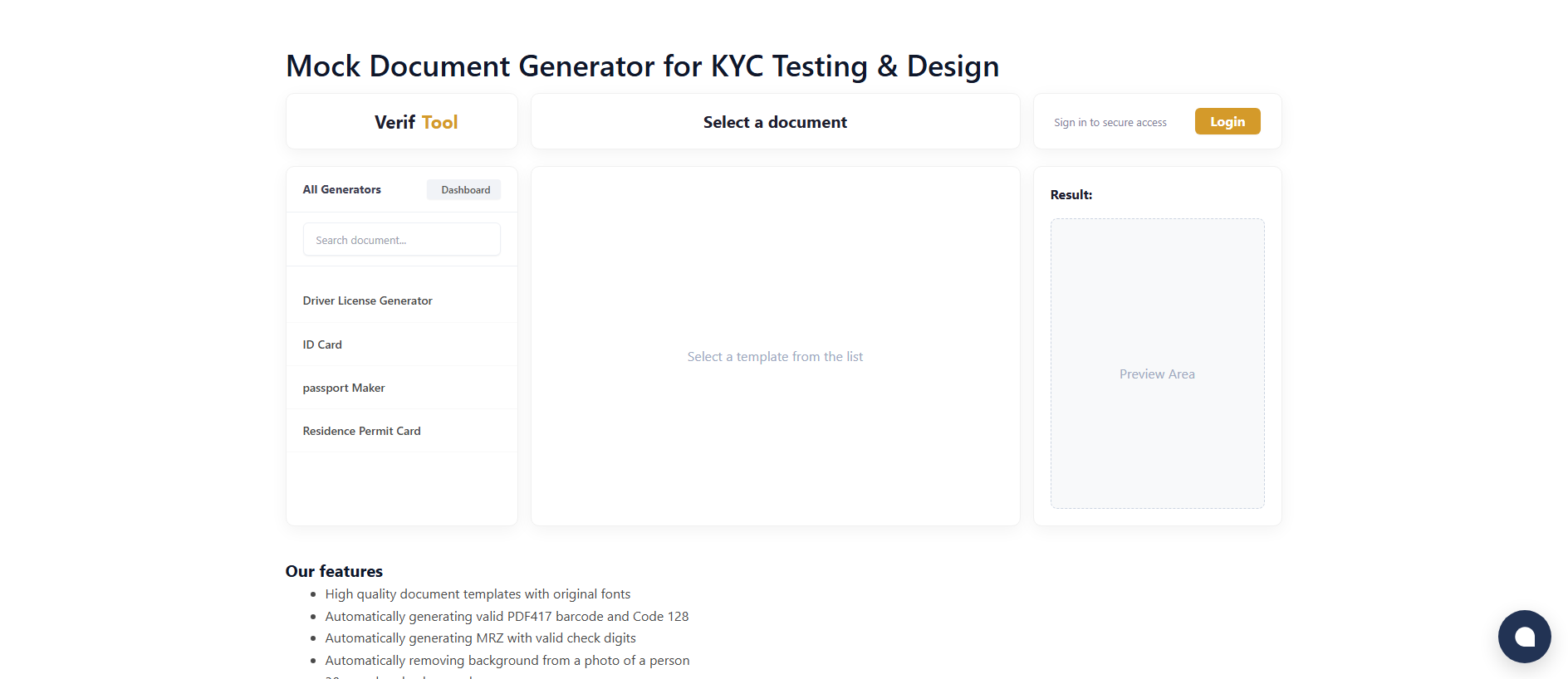Viewport: 1568px width, 679px height.
Task: Select ID Card generator
Action: coord(402,344)
